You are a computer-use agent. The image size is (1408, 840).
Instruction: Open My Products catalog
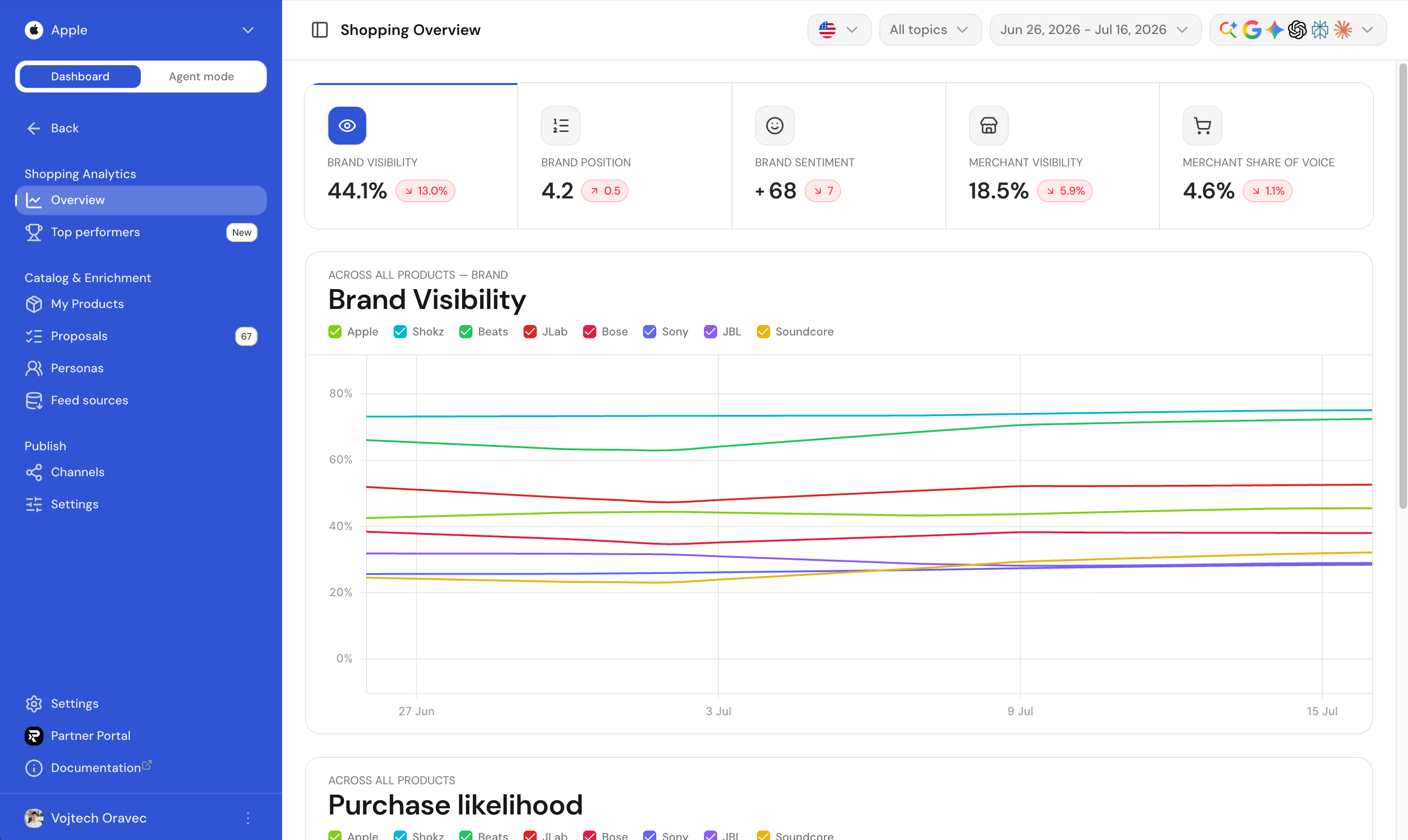click(x=141, y=304)
